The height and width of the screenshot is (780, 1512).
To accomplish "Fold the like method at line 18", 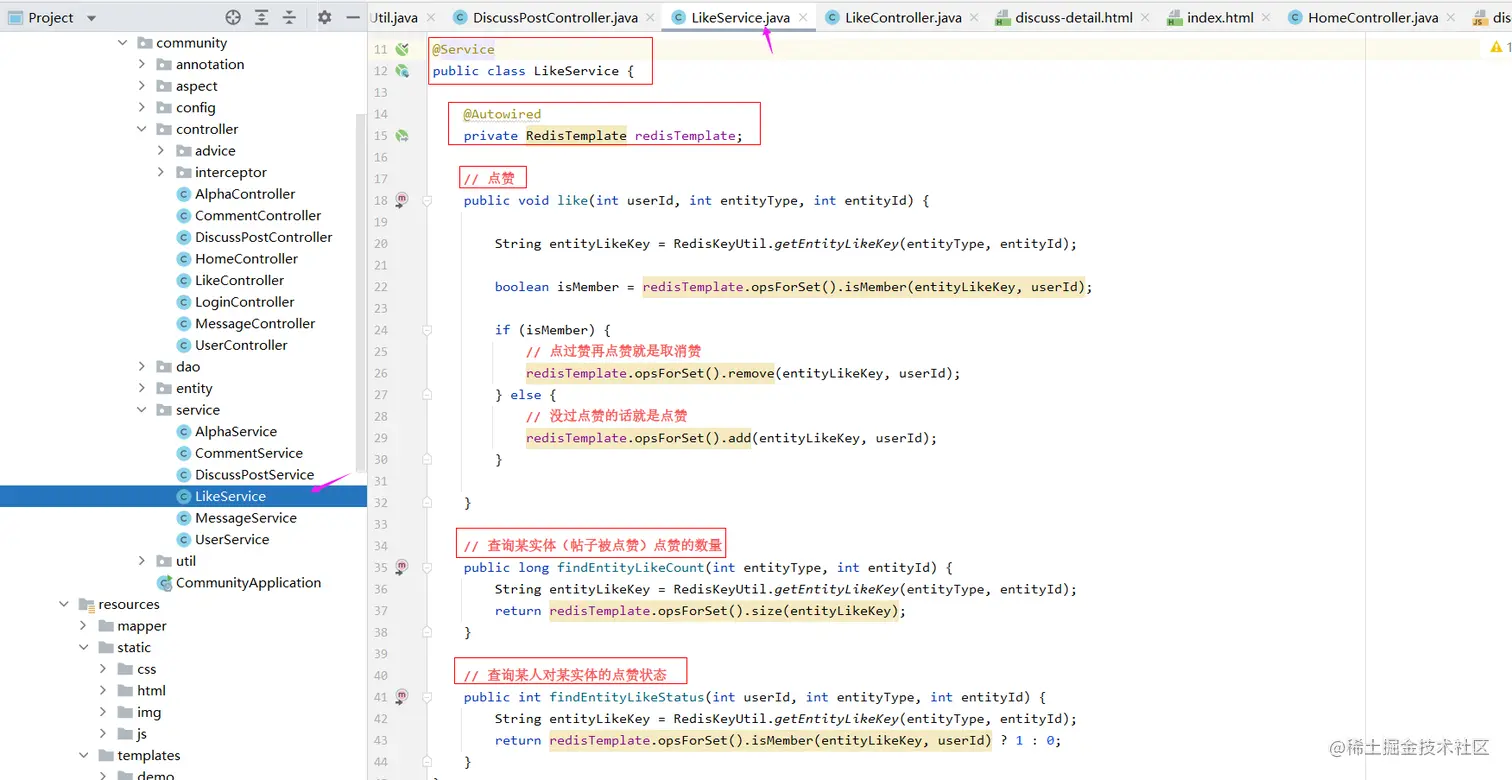I will pyautogui.click(x=427, y=201).
